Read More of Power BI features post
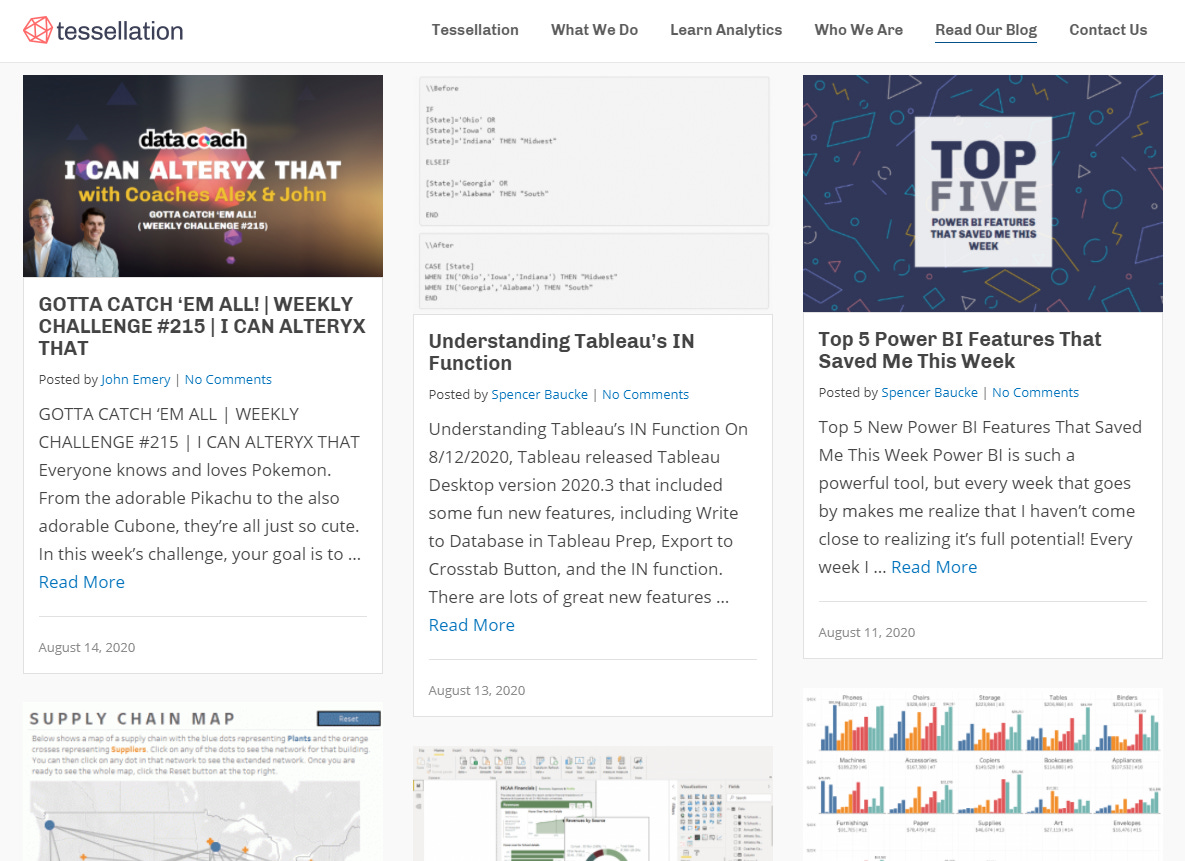1185x861 pixels. (x=934, y=567)
